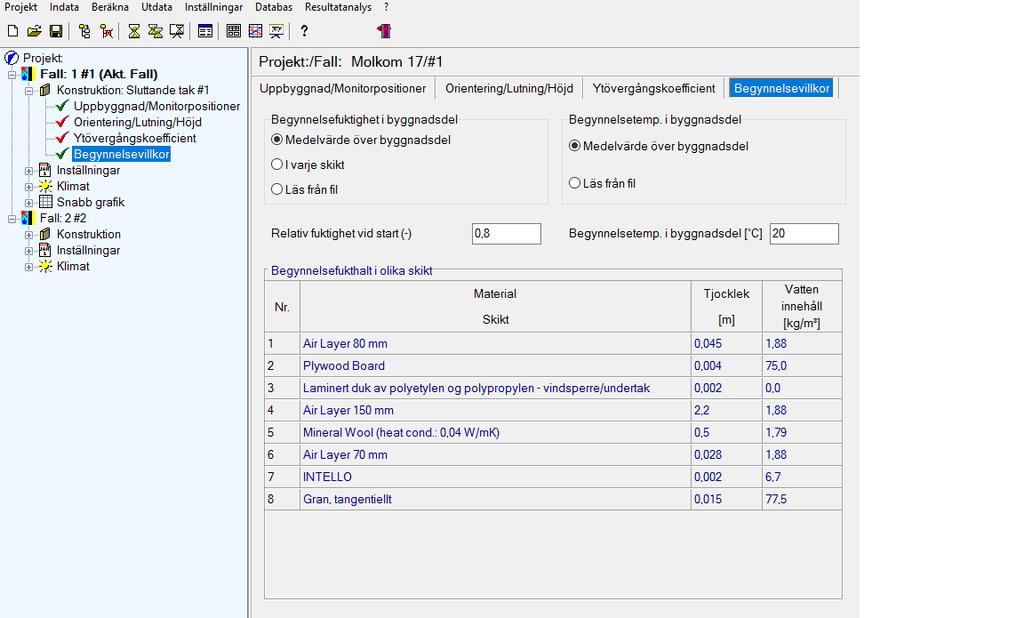Select Läs från fil under Begynnelsefuktighet

(x=277, y=189)
